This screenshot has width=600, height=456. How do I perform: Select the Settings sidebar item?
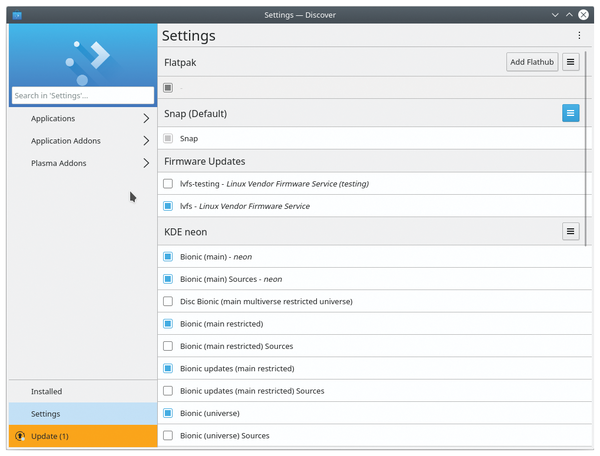pyautogui.click(x=83, y=414)
